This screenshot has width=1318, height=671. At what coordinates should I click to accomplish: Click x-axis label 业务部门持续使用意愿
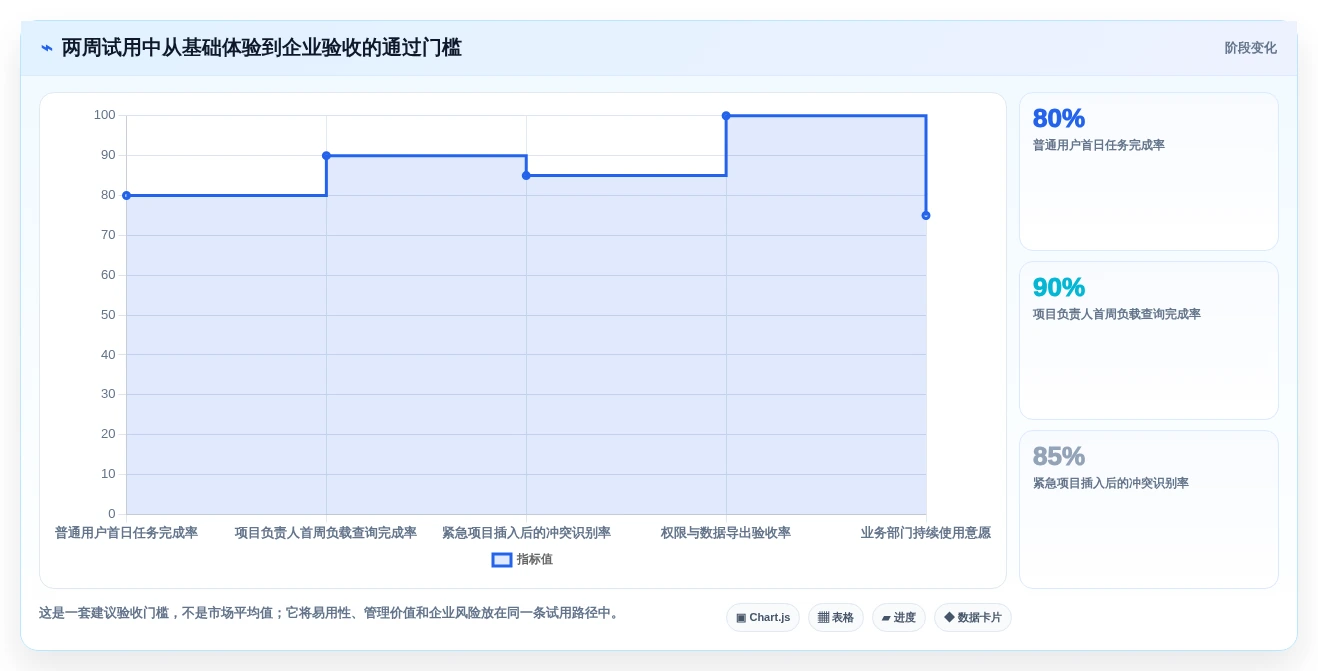926,533
